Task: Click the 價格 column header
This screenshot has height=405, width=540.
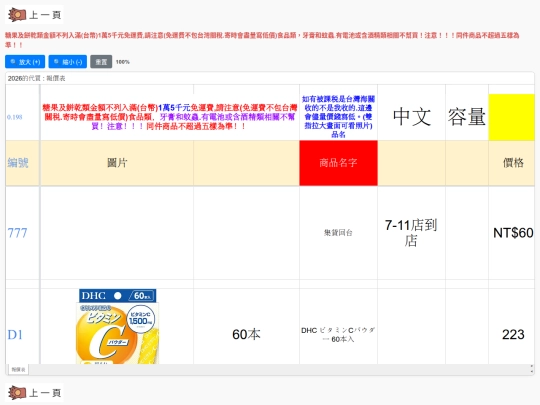Action: [x=513, y=163]
